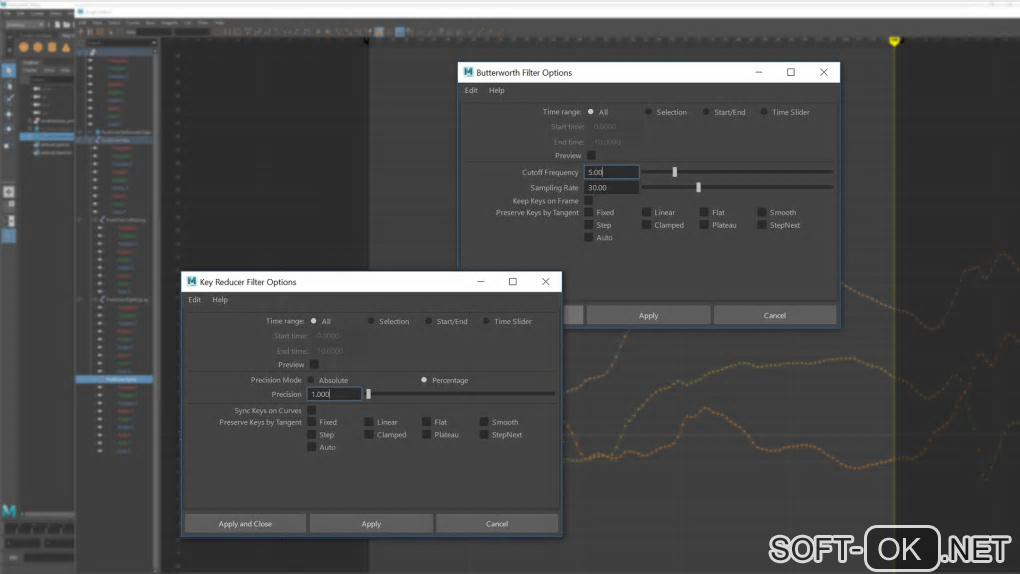
Task: Check Step tangent in Key Reducer
Action: [x=312, y=434]
